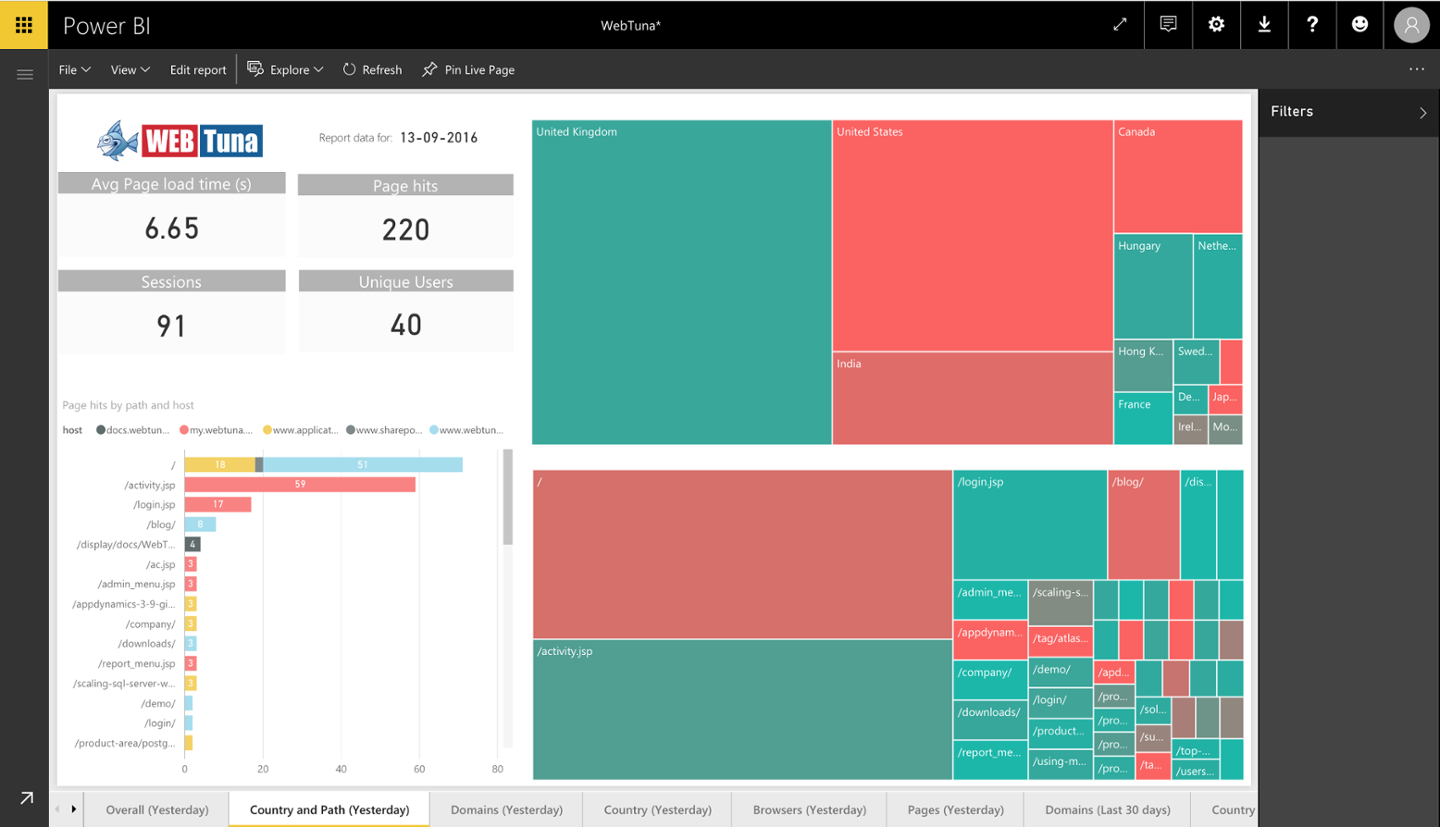This screenshot has height=827, width=1440.
Task: Click www.webtun... light blue legend entry
Action: (466, 430)
